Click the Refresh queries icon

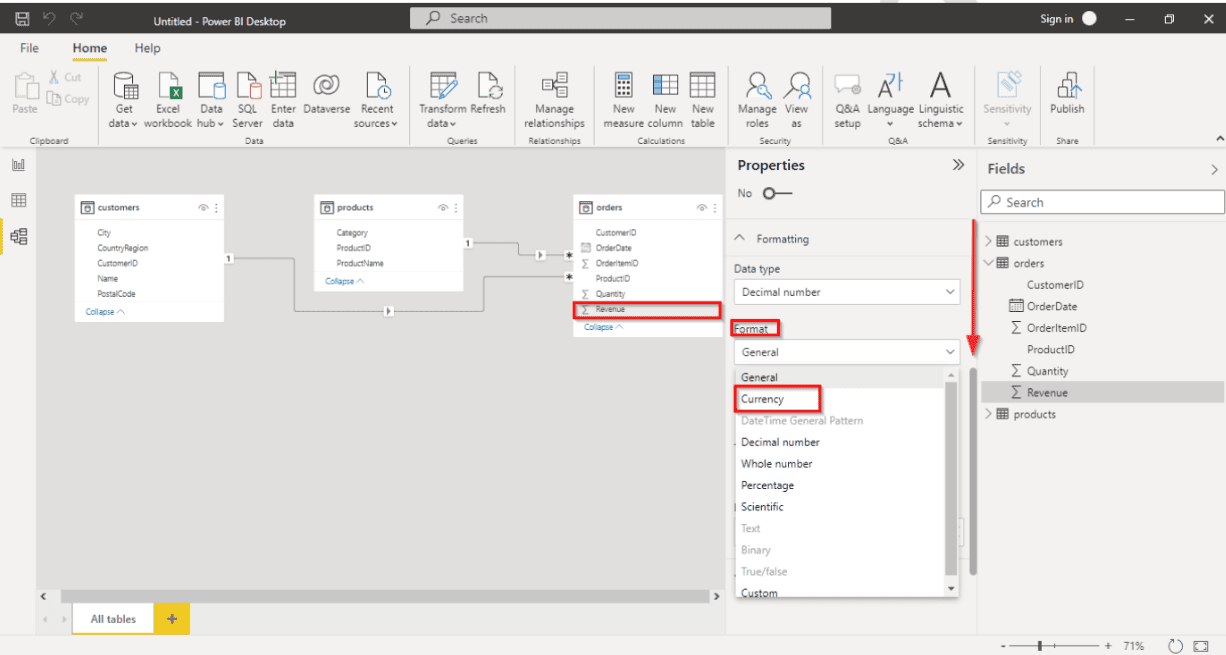coord(488,88)
